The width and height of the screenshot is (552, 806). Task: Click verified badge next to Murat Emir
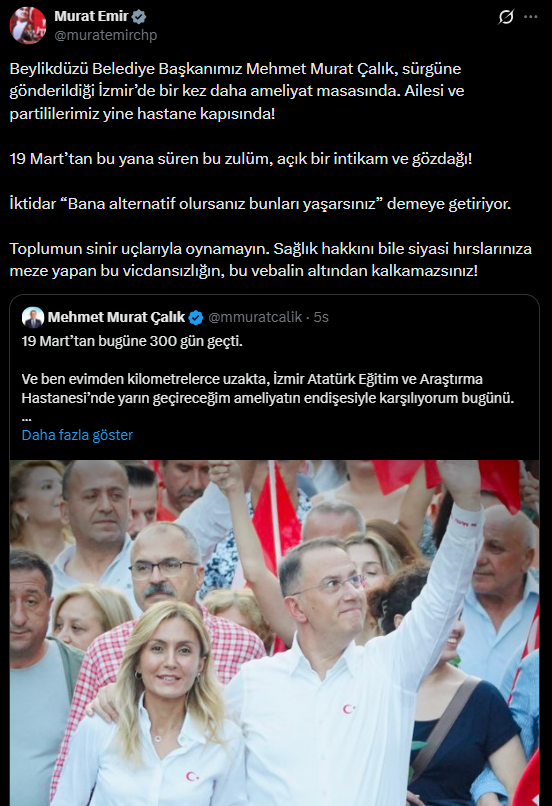[x=139, y=17]
